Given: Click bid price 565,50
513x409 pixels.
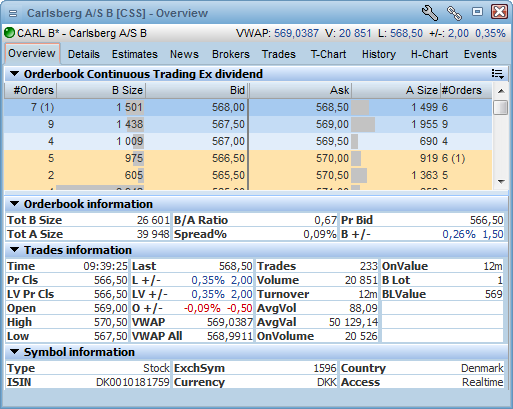Looking at the screenshot, I should click(228, 175).
